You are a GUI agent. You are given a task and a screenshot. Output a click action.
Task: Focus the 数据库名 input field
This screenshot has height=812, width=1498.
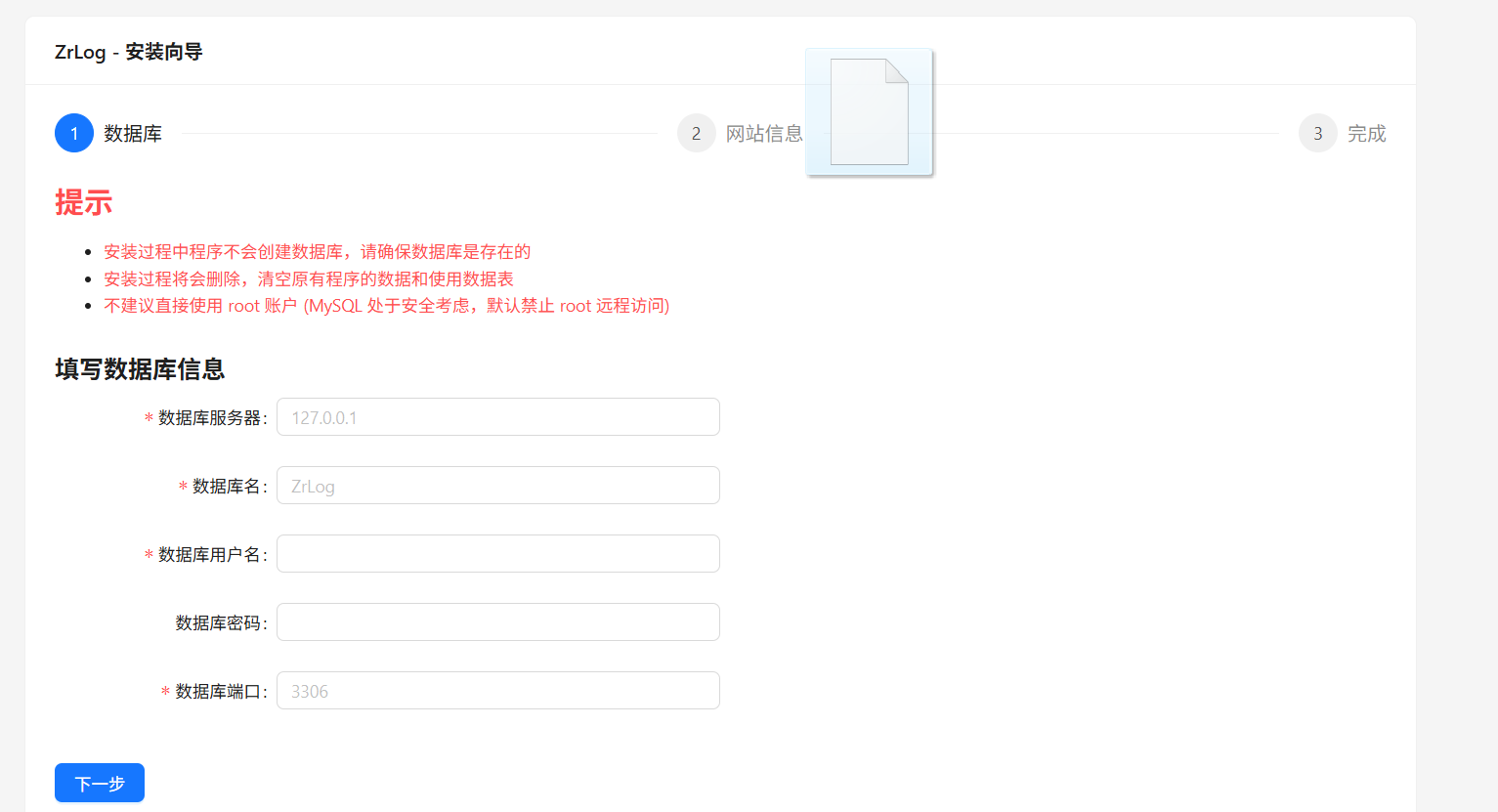tap(498, 486)
